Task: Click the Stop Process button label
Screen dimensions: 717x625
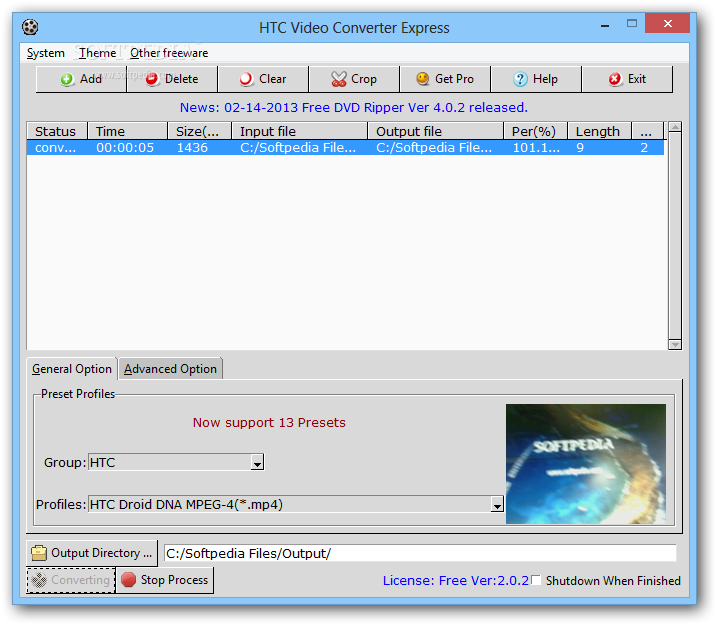Action: click(x=174, y=580)
